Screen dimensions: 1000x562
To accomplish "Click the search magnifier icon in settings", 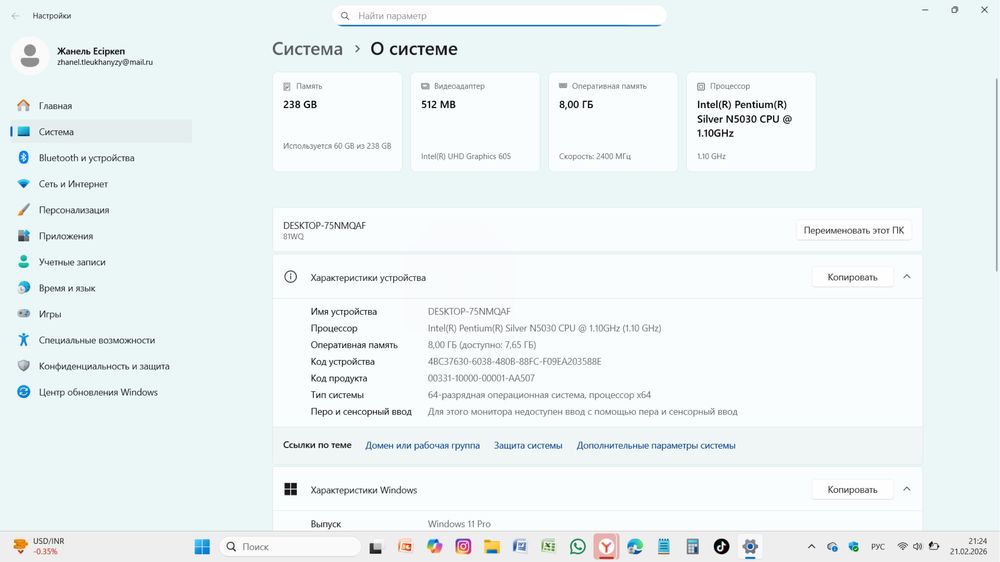I will point(345,16).
